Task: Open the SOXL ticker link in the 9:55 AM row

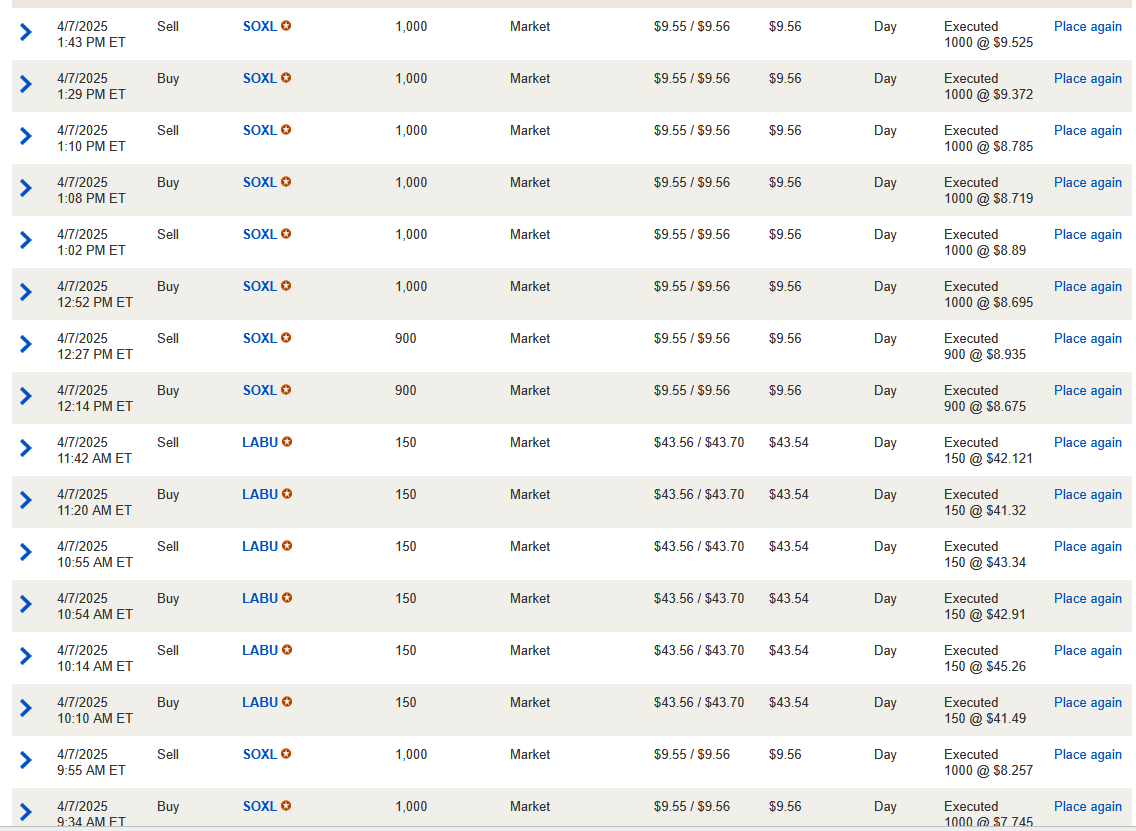Action: pos(259,755)
